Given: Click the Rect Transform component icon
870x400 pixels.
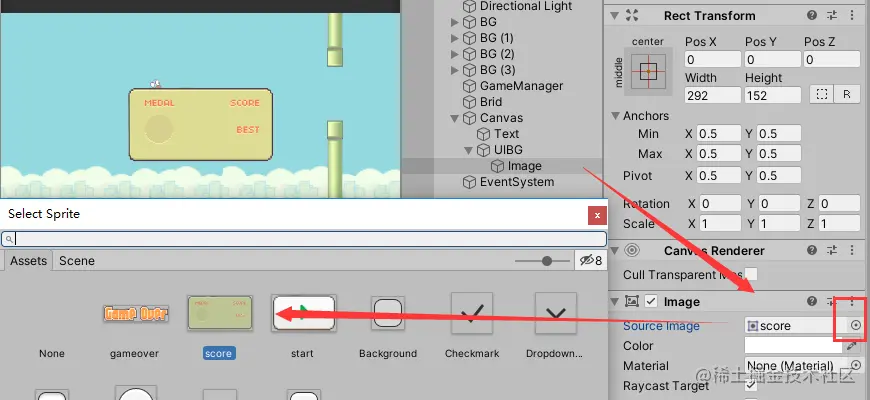Looking at the screenshot, I should 631,16.
